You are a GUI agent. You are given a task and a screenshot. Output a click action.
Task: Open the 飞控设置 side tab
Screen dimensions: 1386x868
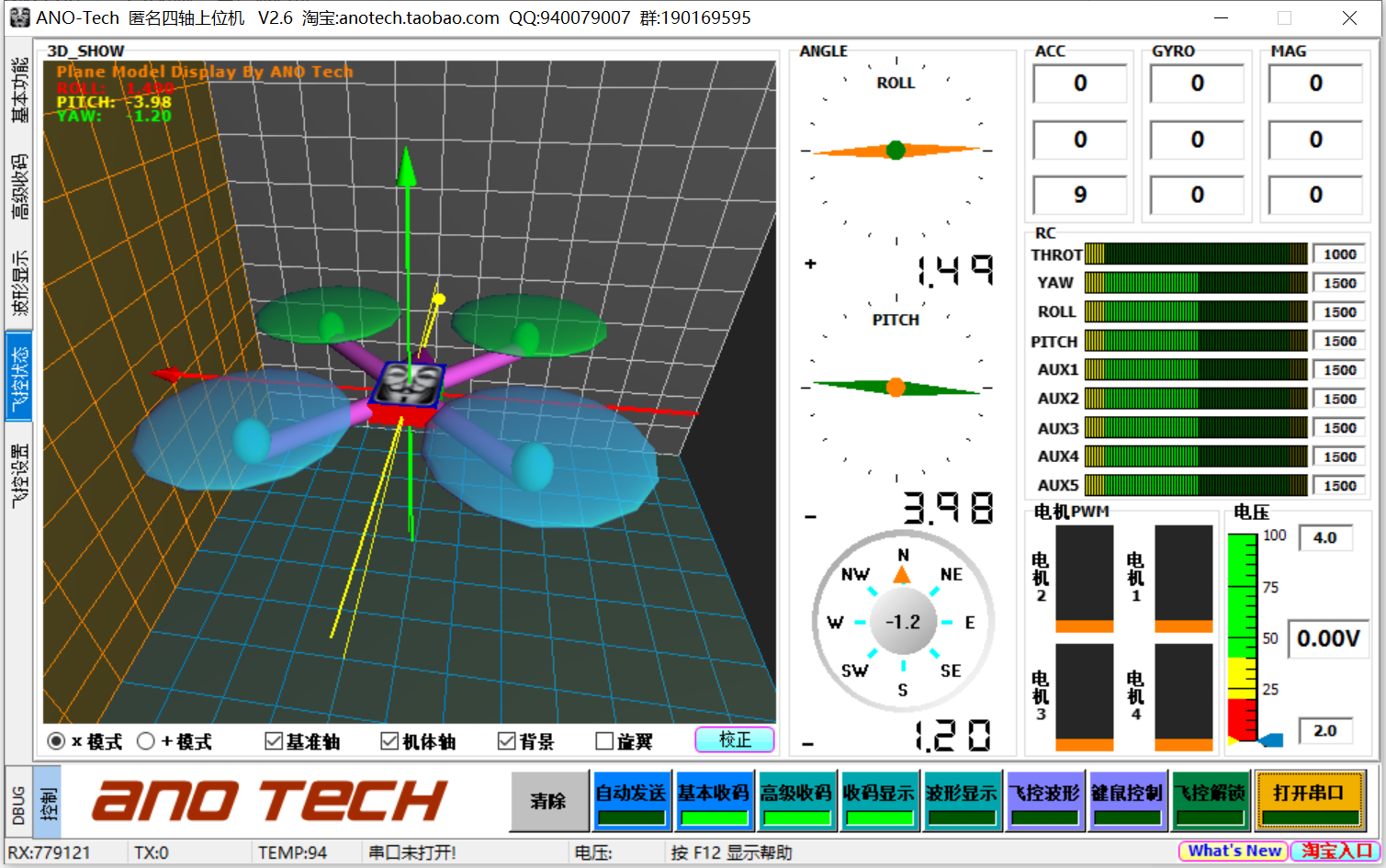19,476
